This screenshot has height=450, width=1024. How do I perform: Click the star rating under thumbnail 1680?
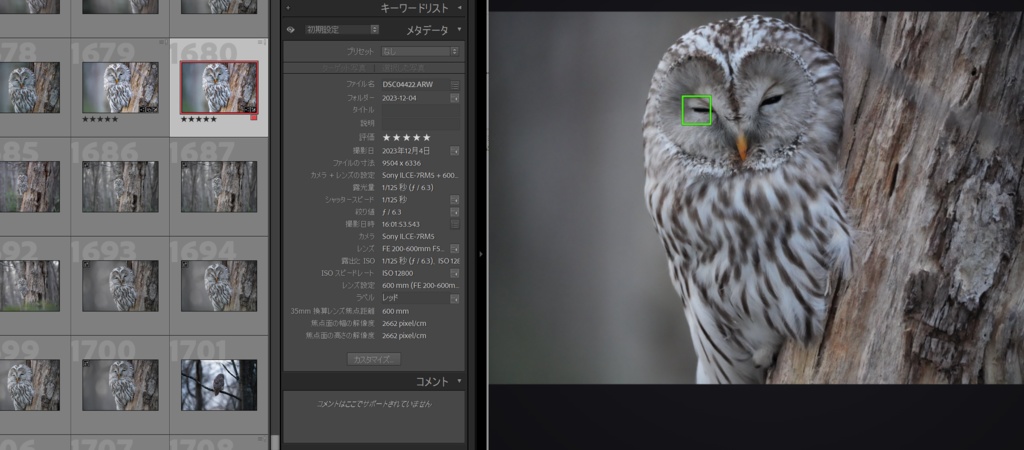pyautogui.click(x=199, y=120)
